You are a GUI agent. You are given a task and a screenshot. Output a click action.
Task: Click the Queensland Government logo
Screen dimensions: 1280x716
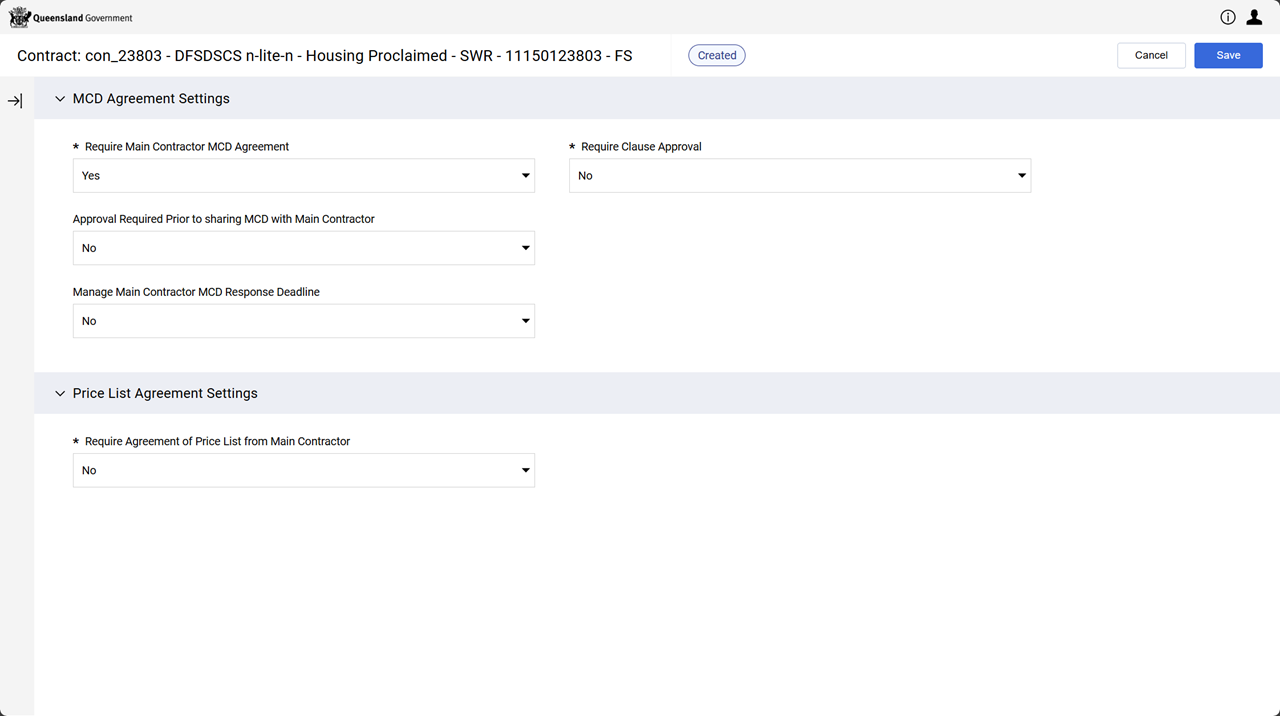[70, 17]
